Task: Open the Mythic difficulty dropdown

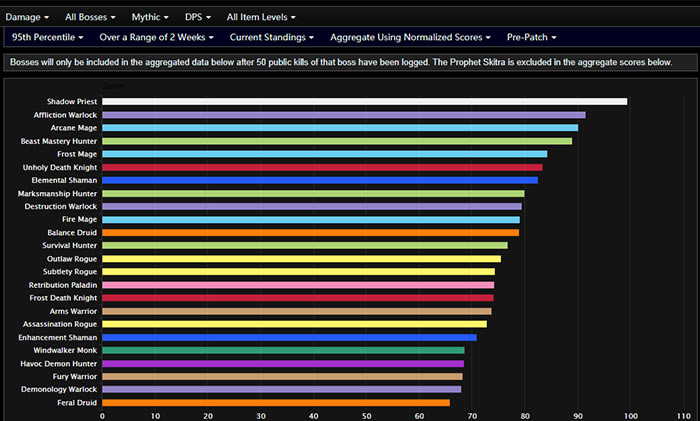Action: [150, 17]
